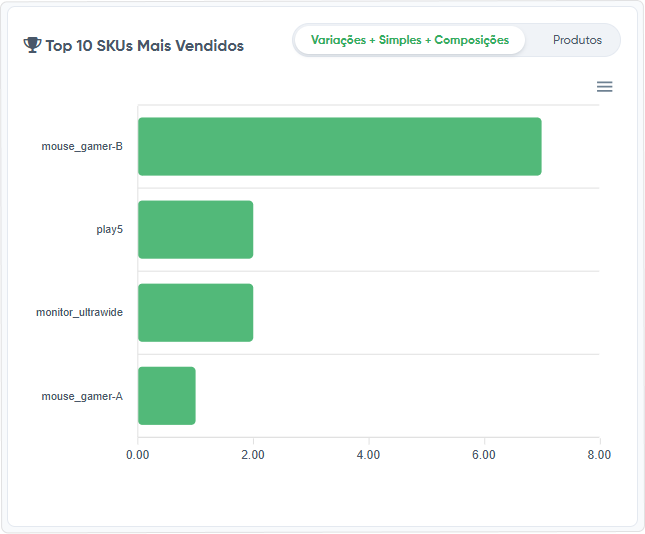Select the Variações + Simples + Composições option
This screenshot has width=645, height=534.
point(409,40)
